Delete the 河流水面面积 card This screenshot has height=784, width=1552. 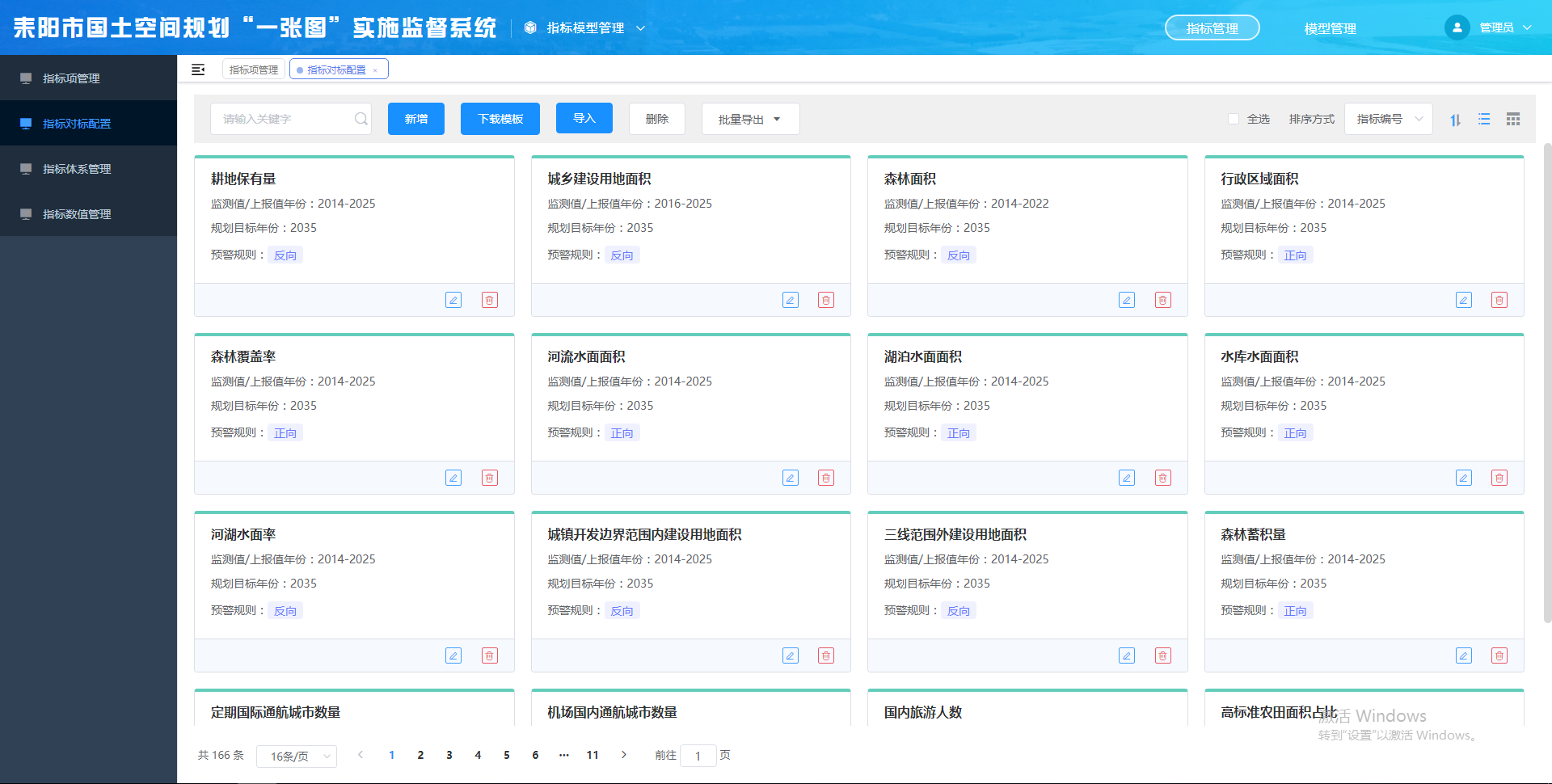coord(826,478)
